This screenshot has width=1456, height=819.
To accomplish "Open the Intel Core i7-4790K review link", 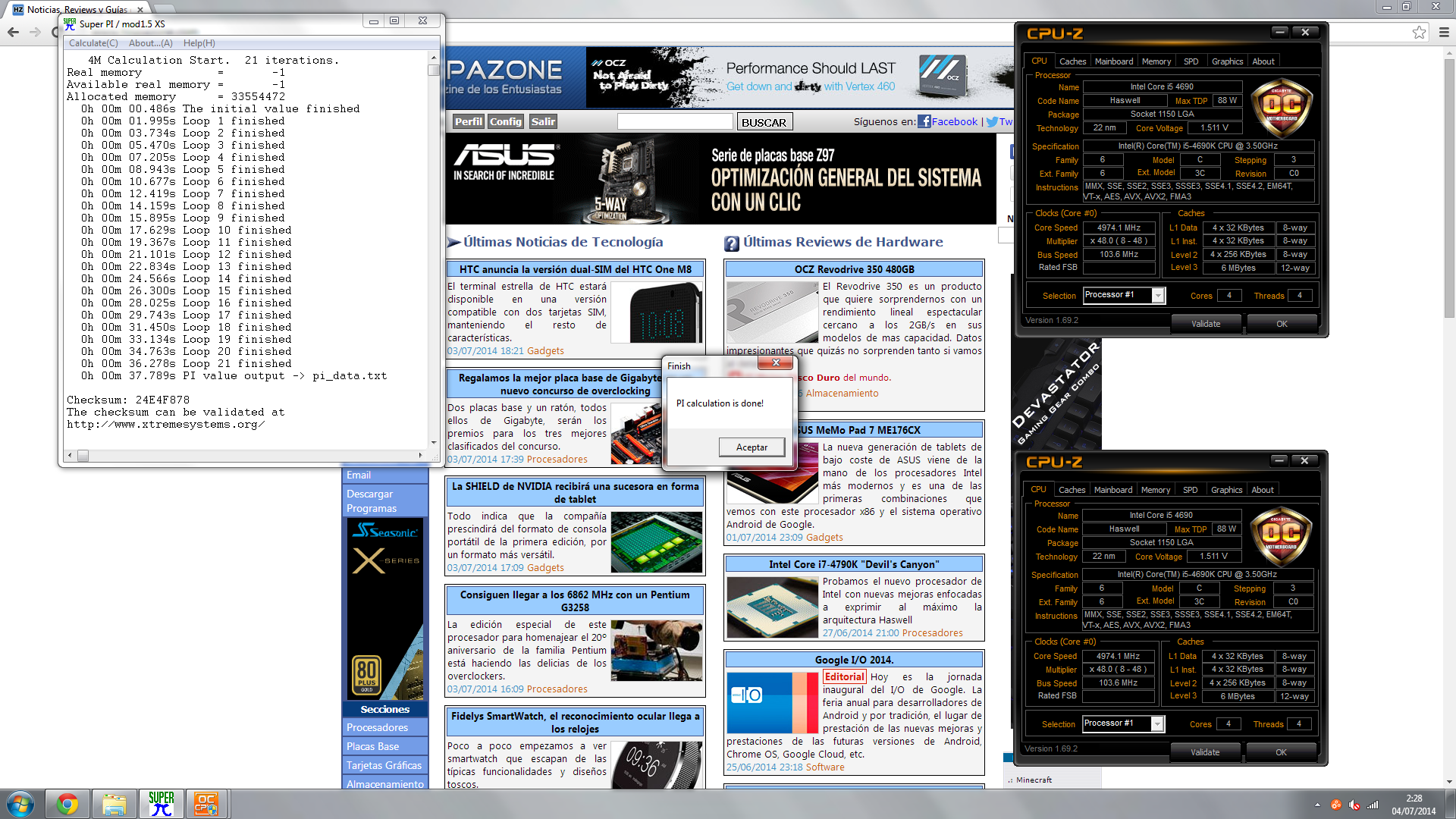I will tap(853, 564).
